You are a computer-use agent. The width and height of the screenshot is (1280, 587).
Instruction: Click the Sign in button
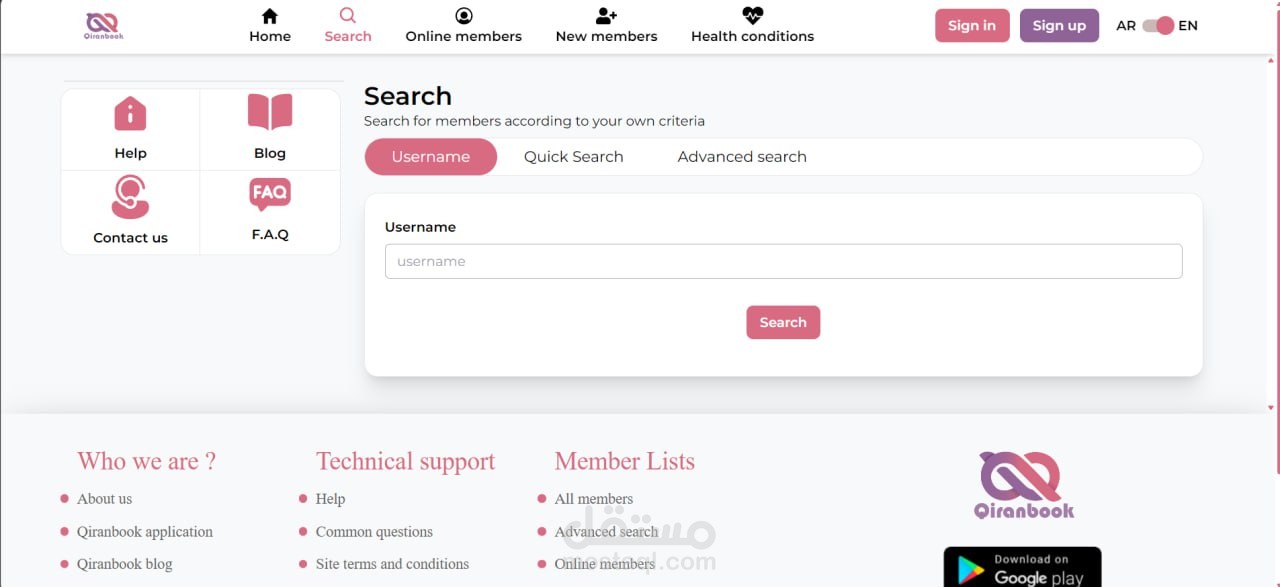pyautogui.click(x=971, y=26)
